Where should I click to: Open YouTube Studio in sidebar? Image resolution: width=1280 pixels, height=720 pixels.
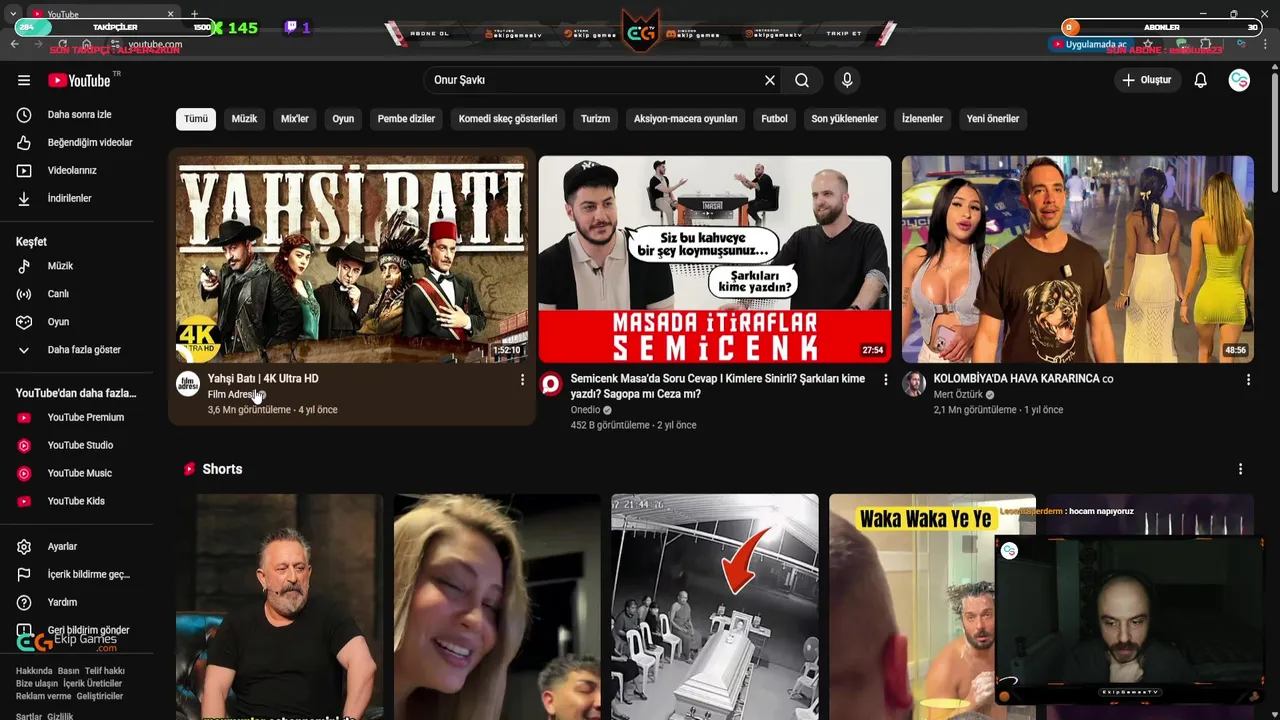(x=80, y=446)
